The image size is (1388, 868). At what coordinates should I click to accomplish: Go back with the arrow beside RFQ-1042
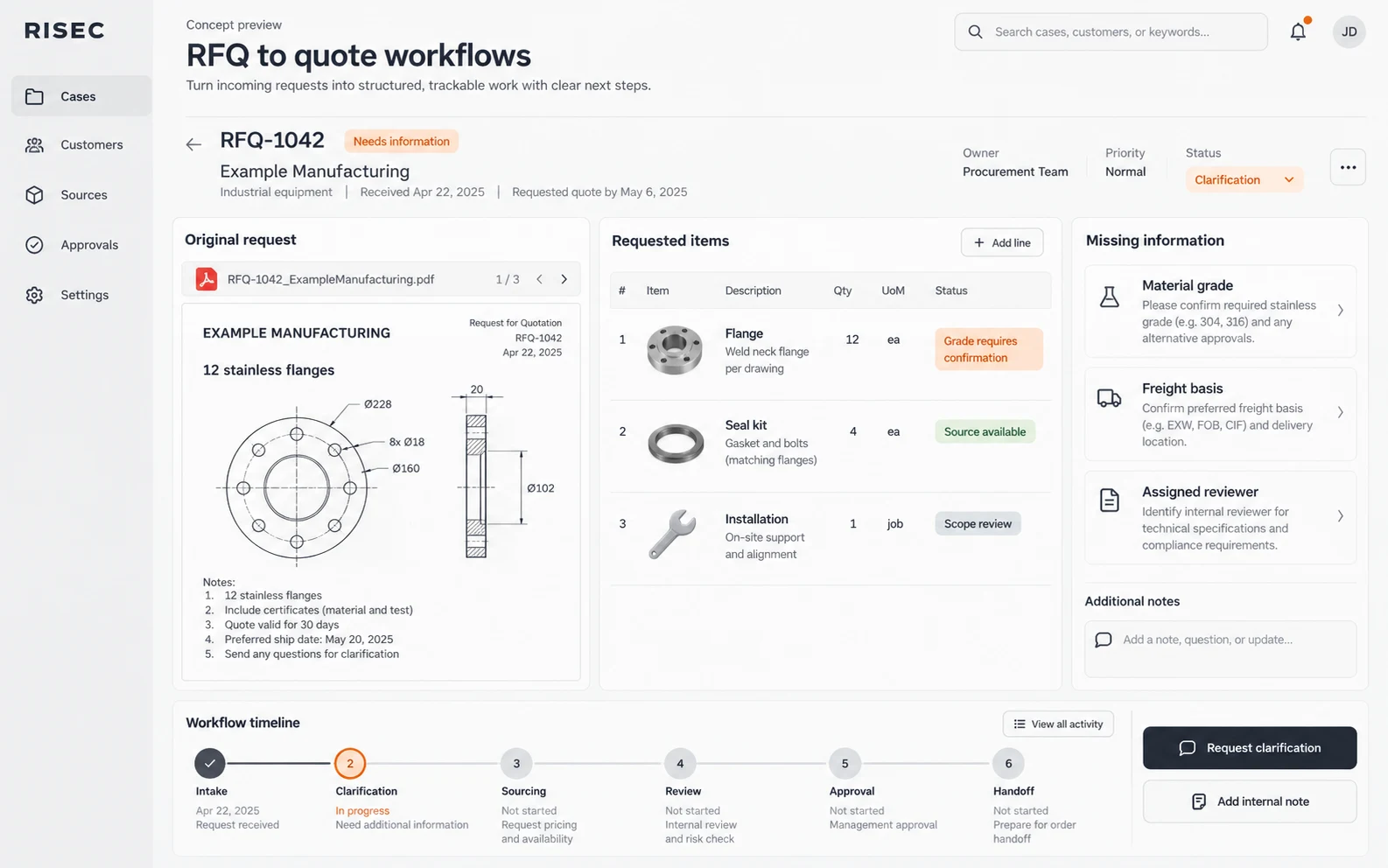coord(193,144)
